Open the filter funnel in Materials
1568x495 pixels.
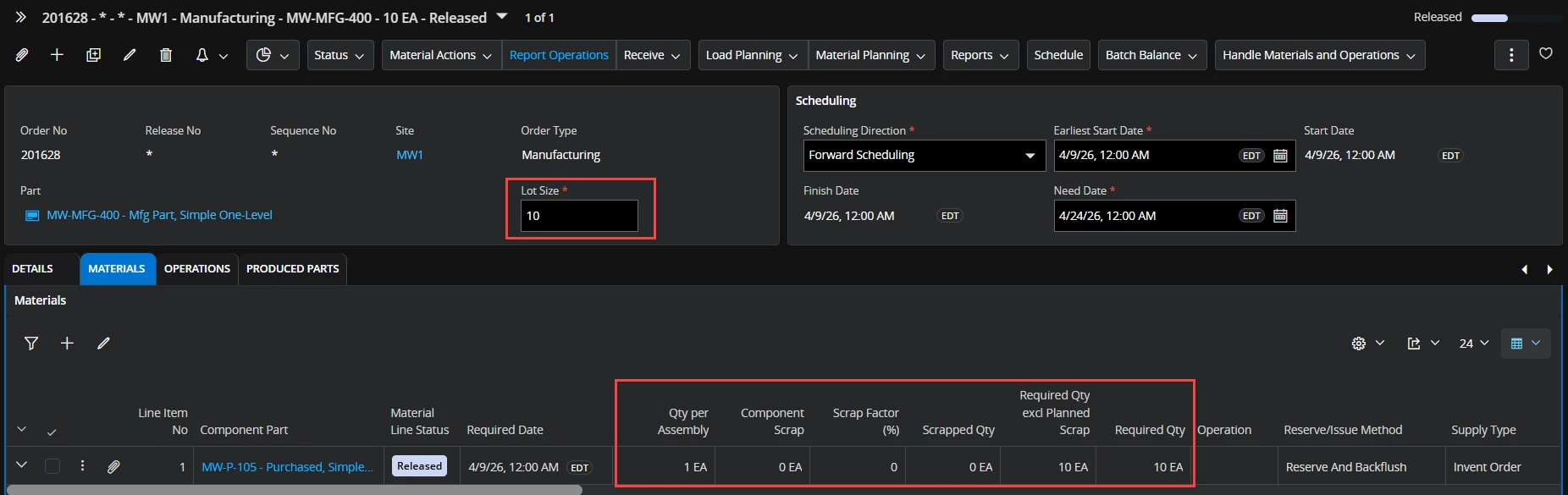[x=31, y=343]
